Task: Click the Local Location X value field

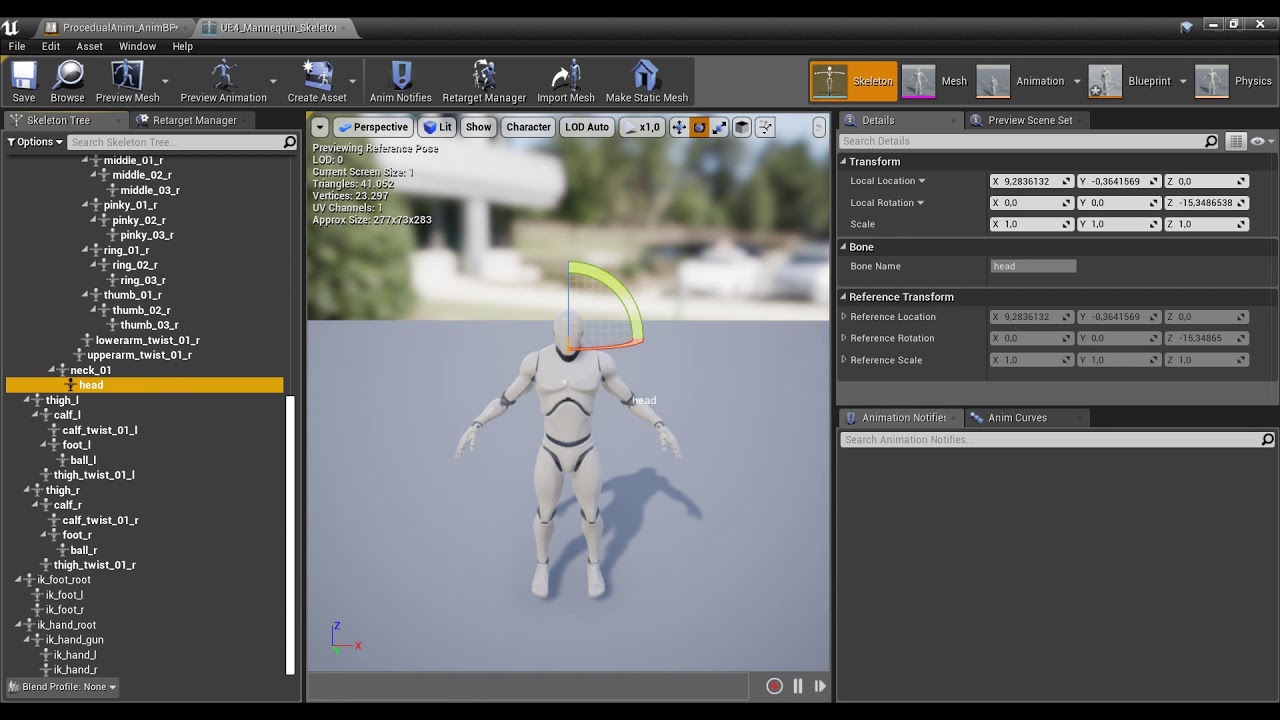Action: 1030,181
